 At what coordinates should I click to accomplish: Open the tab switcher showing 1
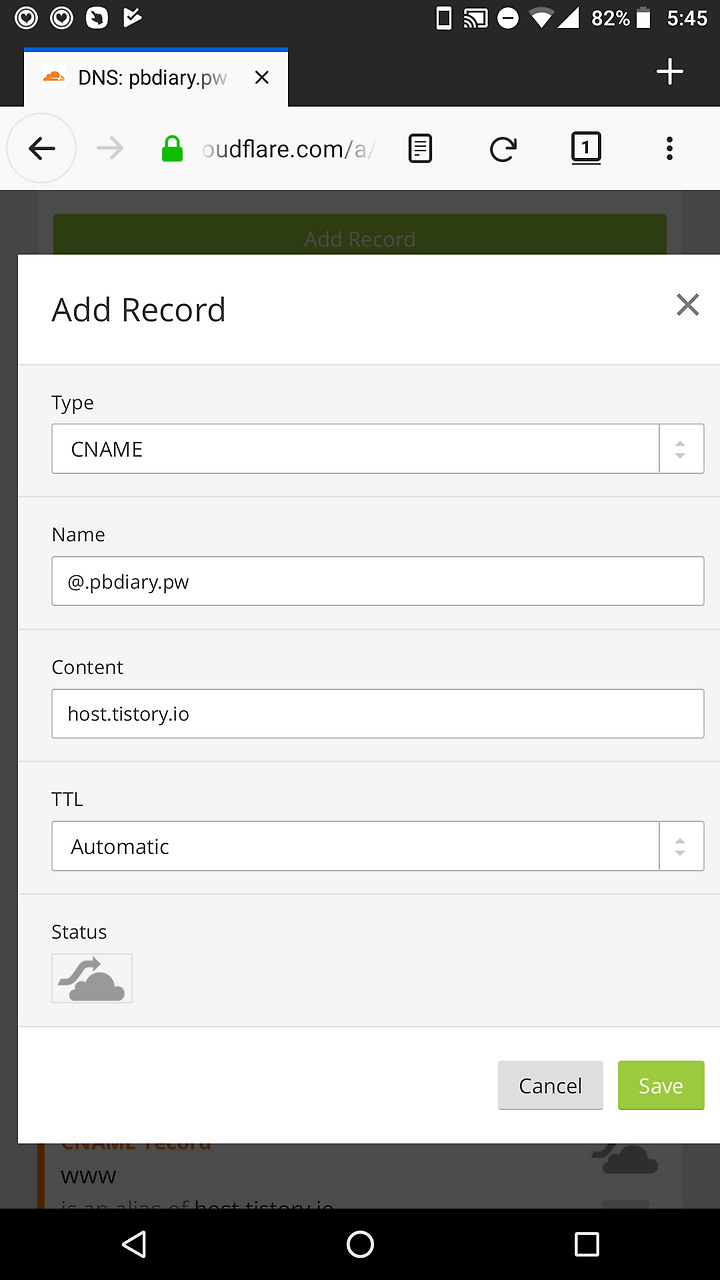586,149
